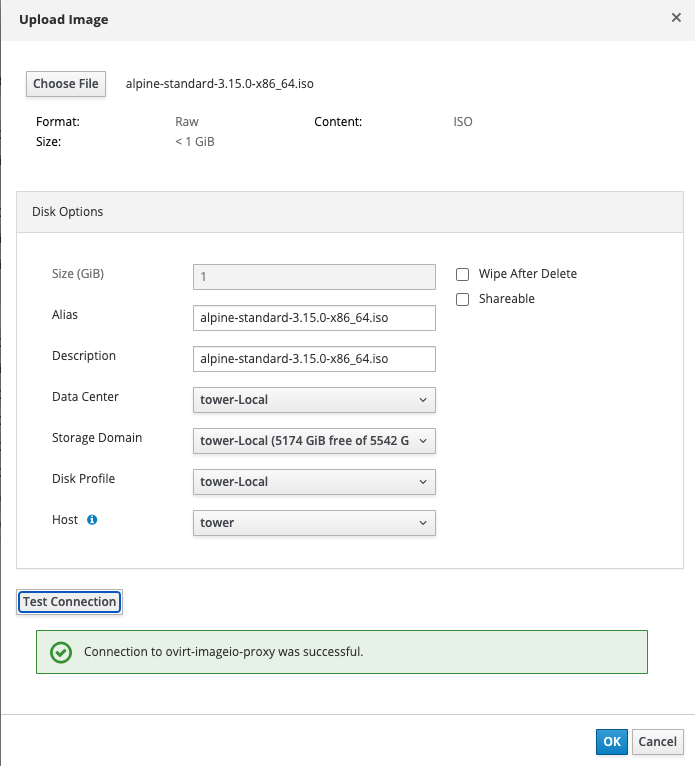Click the Upload Image dialog title
This screenshot has height=766, width=695.
[64, 20]
